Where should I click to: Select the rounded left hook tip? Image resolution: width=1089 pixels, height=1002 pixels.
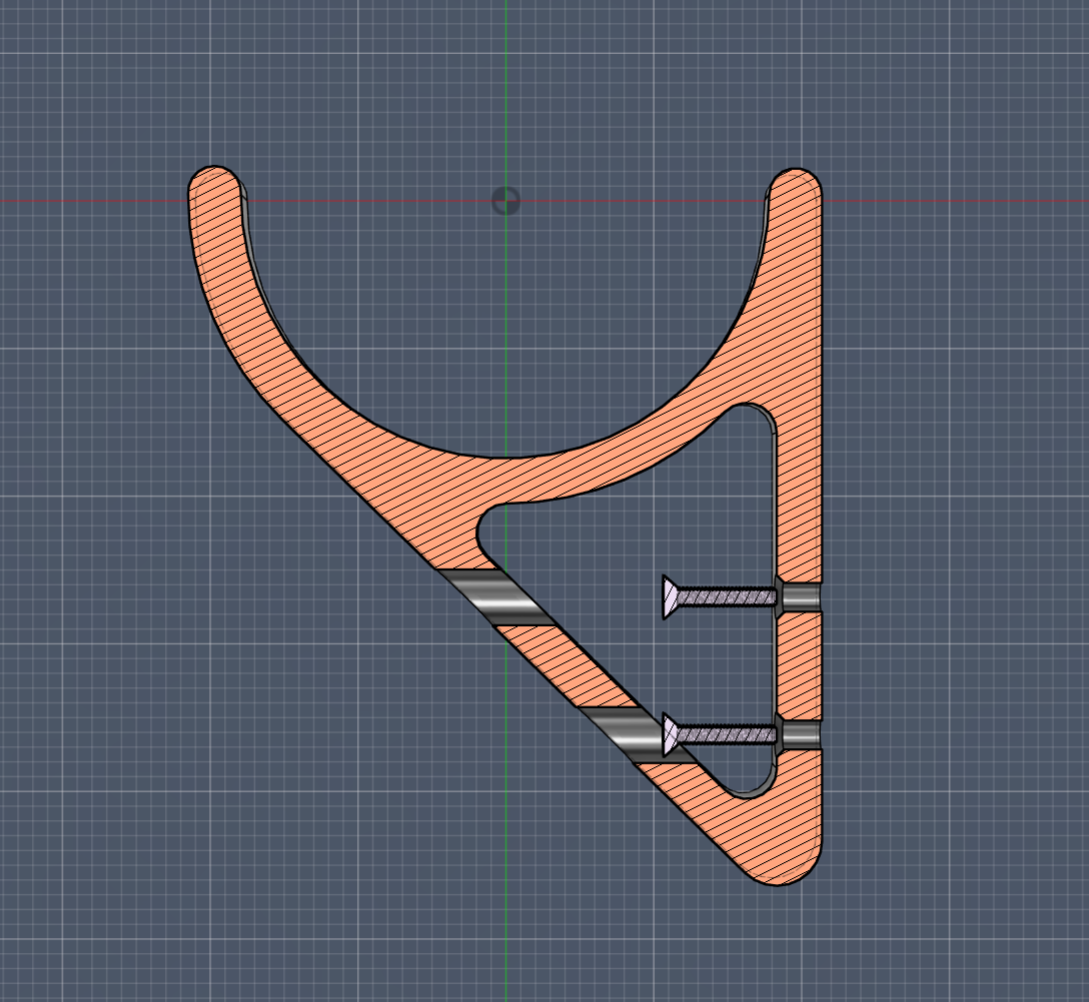215,184
